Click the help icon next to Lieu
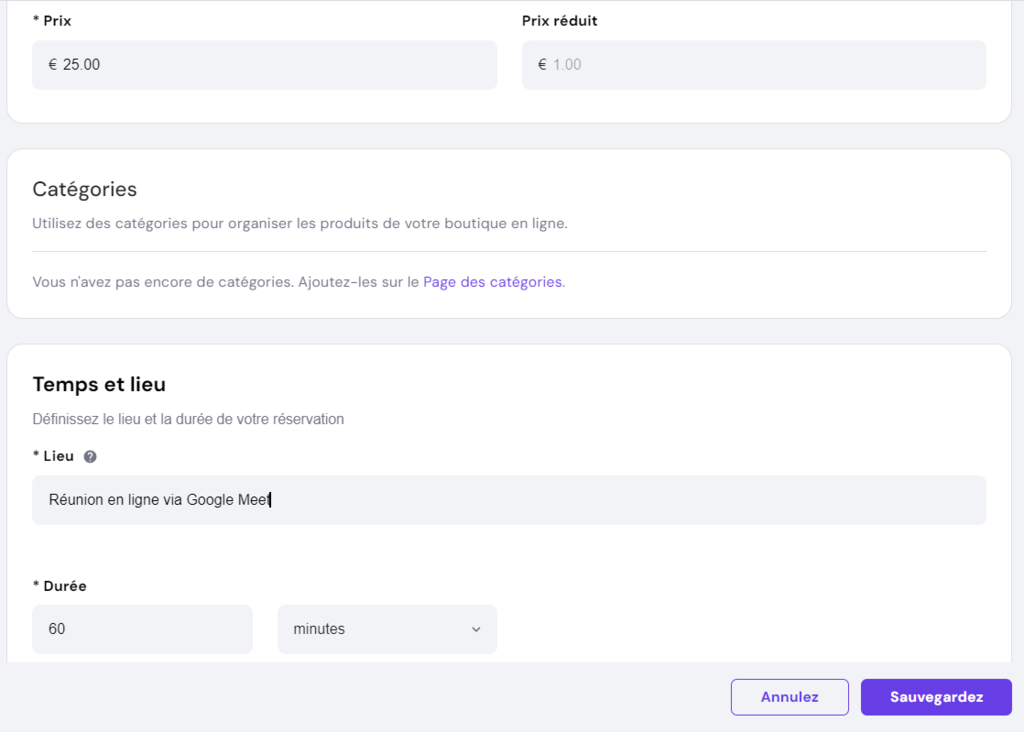 coord(90,456)
